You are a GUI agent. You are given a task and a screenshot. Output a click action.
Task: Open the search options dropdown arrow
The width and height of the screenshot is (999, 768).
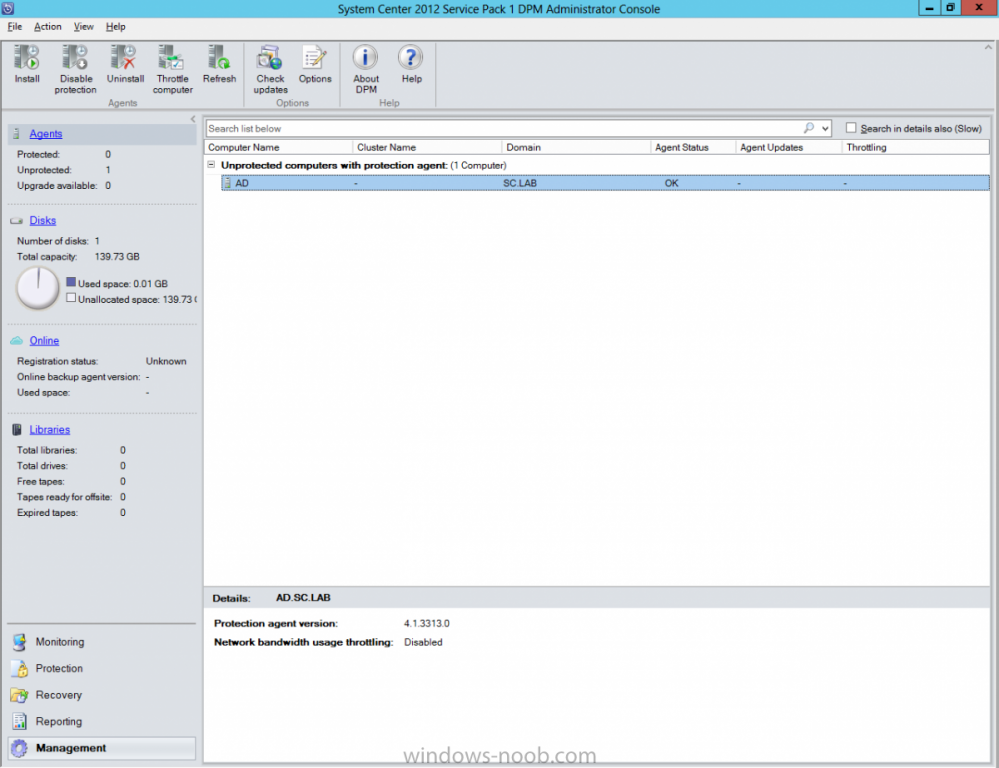[x=825, y=129]
